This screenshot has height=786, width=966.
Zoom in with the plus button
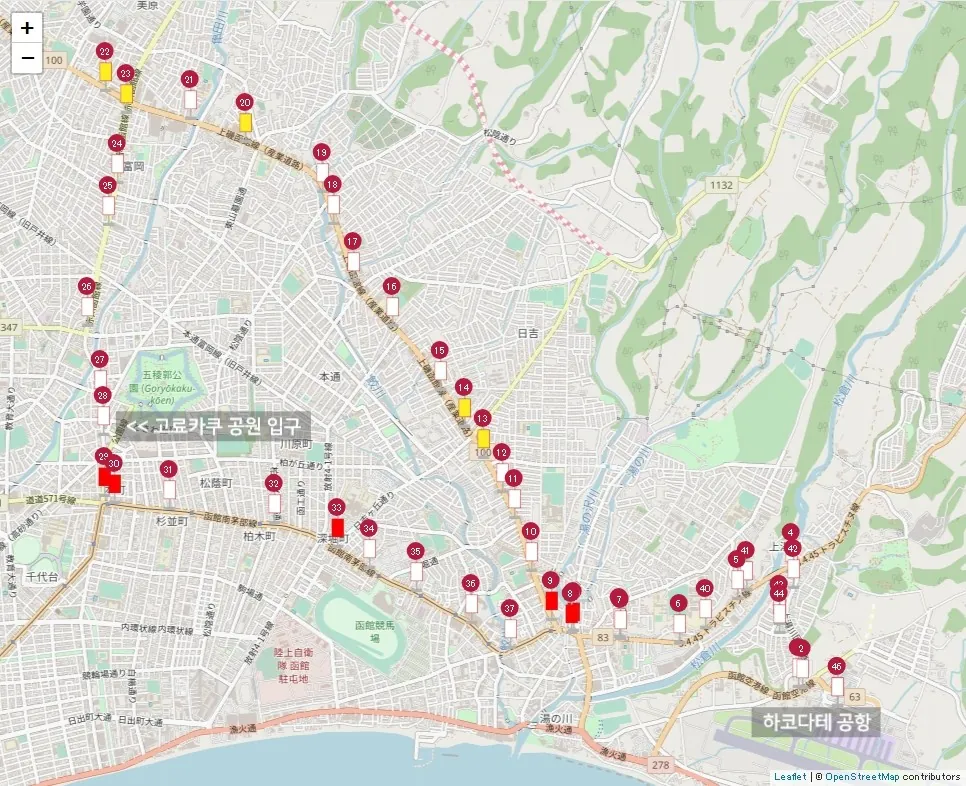[27, 29]
